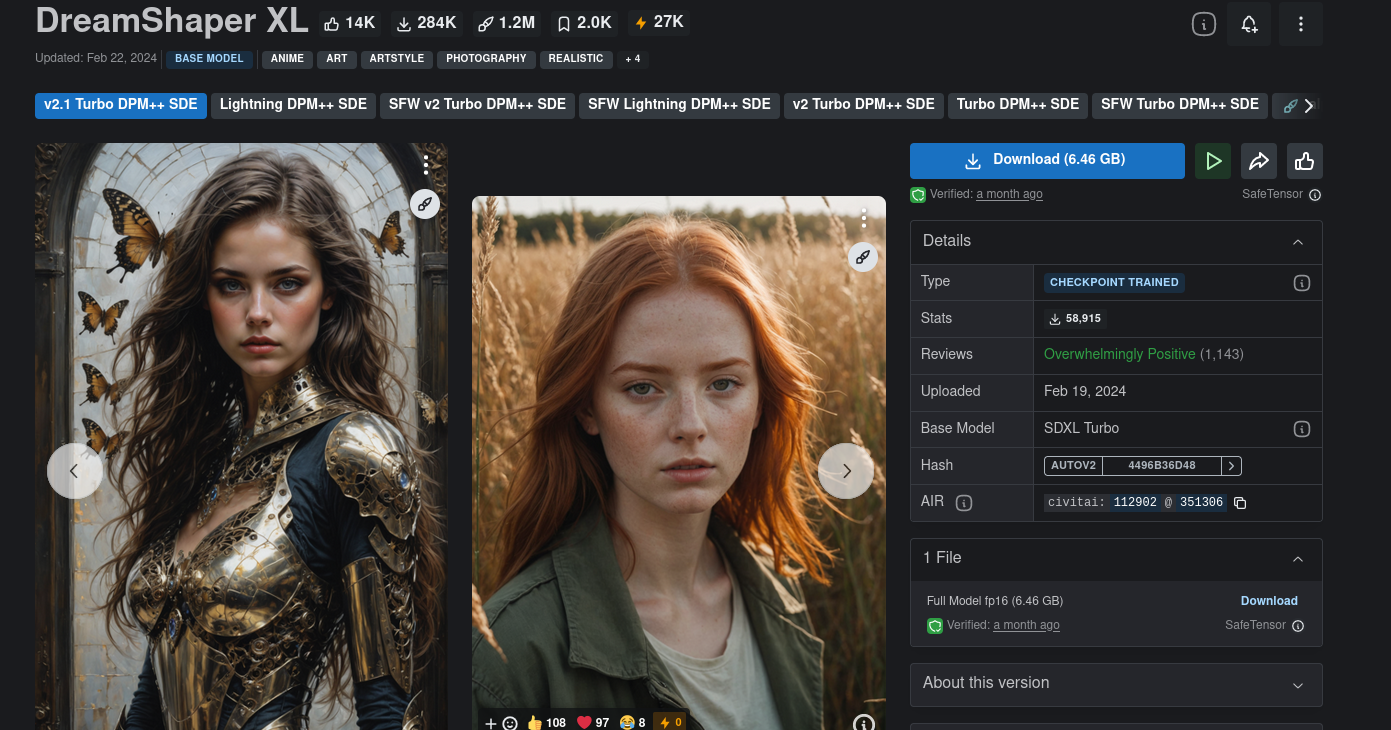Viewport: 1391px width, 730px height.
Task: Click 'a month ago' verified link under Download button
Action: [x=1009, y=195]
